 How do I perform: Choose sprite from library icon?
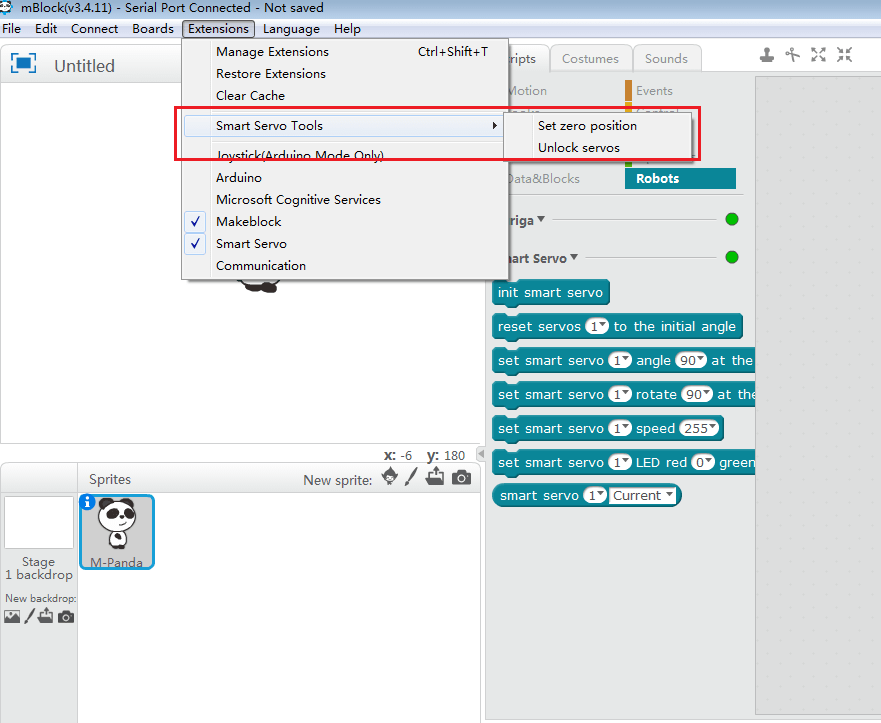[389, 477]
